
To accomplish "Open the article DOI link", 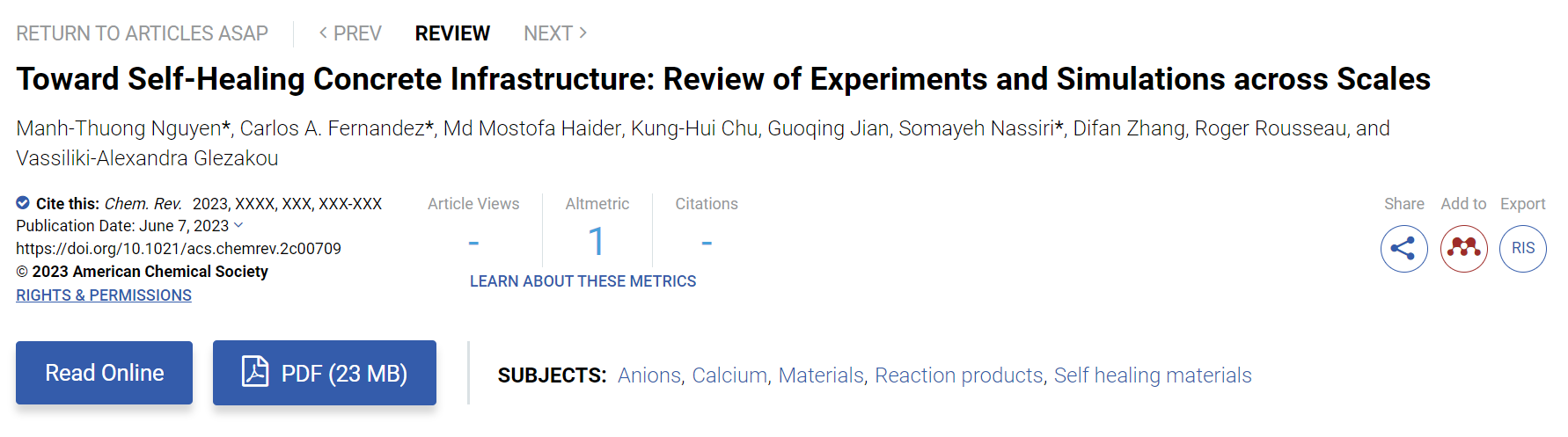I will pyautogui.click(x=179, y=249).
